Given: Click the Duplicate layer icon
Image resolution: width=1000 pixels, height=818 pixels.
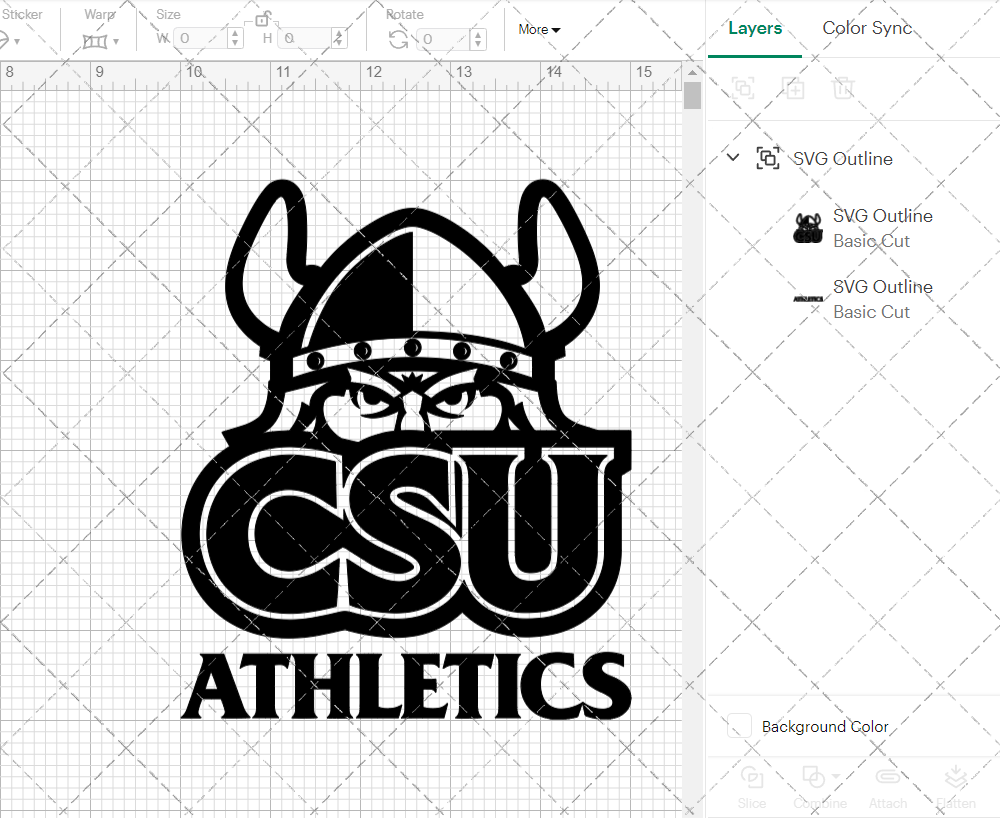Looking at the screenshot, I should click(x=794, y=88).
